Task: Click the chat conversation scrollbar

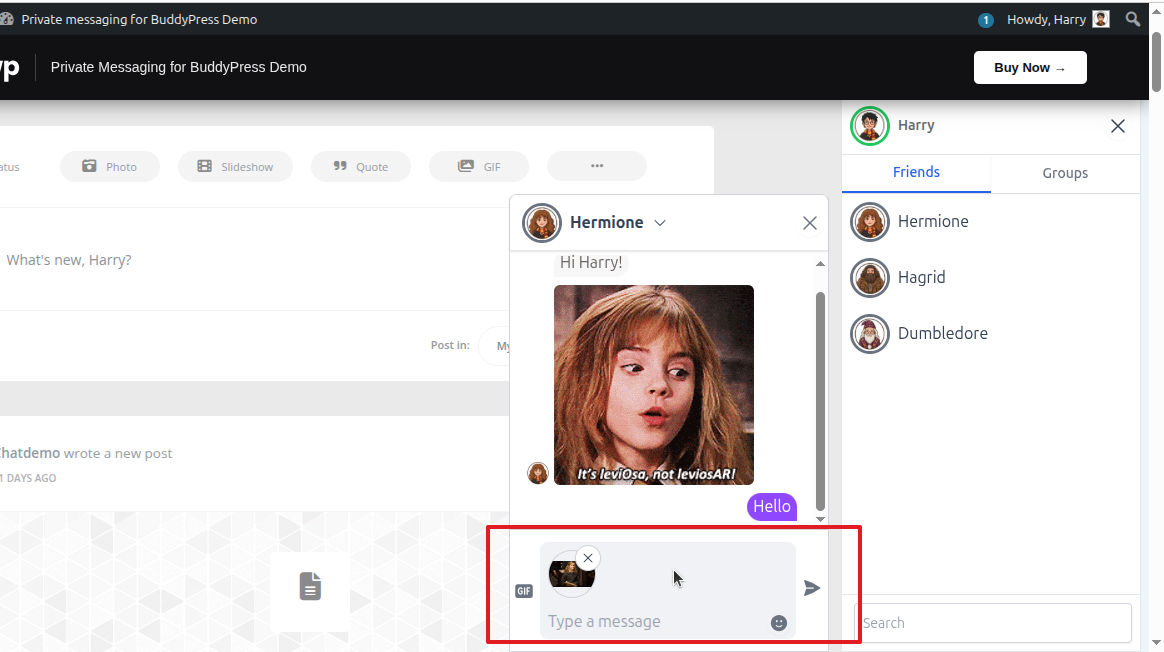Action: [821, 400]
